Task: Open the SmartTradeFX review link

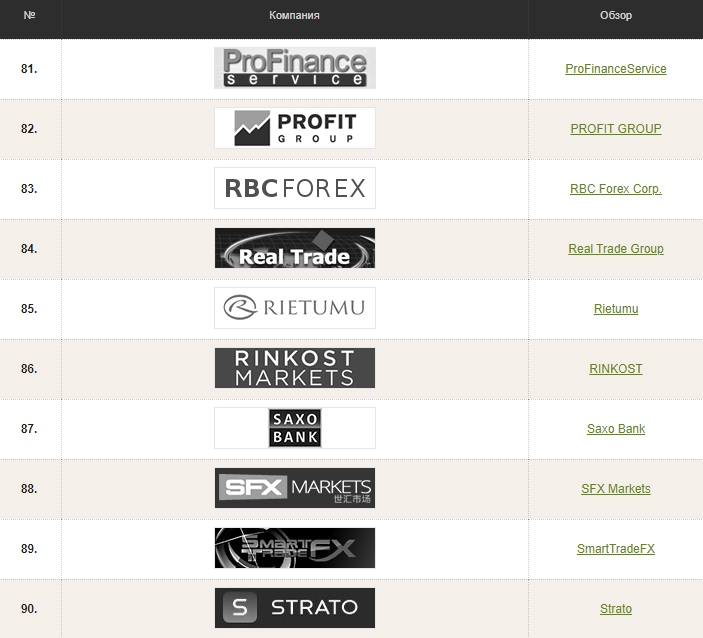Action: click(615, 549)
